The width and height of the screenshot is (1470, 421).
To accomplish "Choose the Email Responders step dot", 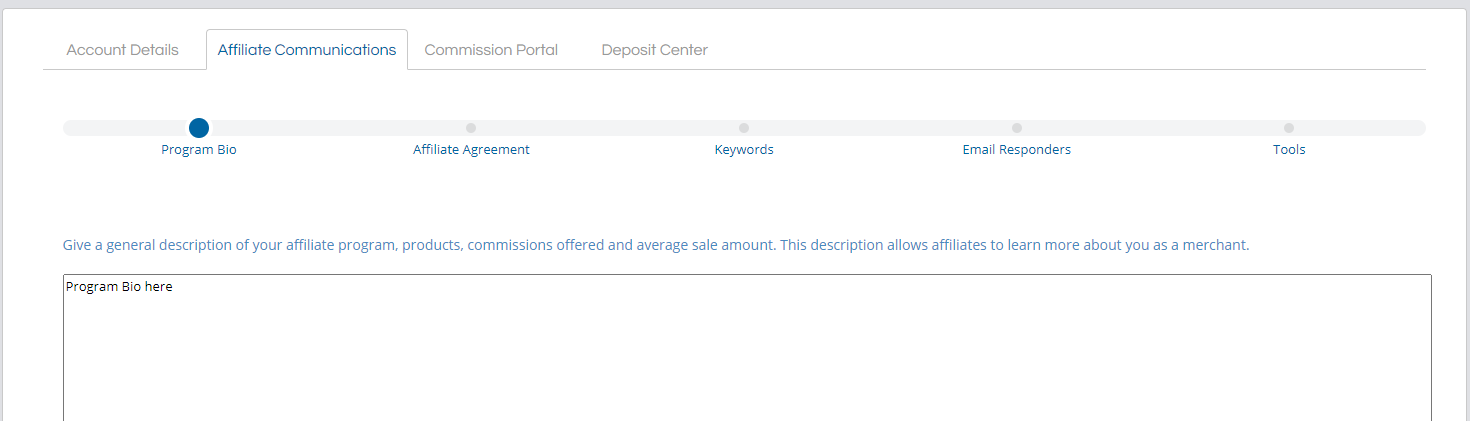I will click(1017, 128).
